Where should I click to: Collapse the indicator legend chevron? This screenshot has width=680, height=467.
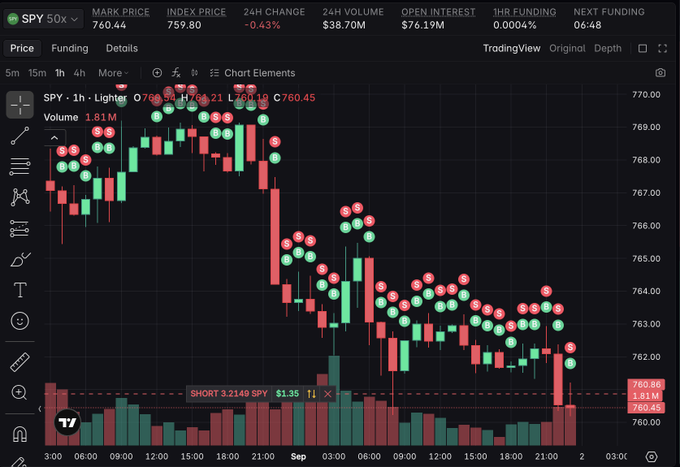[x=55, y=138]
